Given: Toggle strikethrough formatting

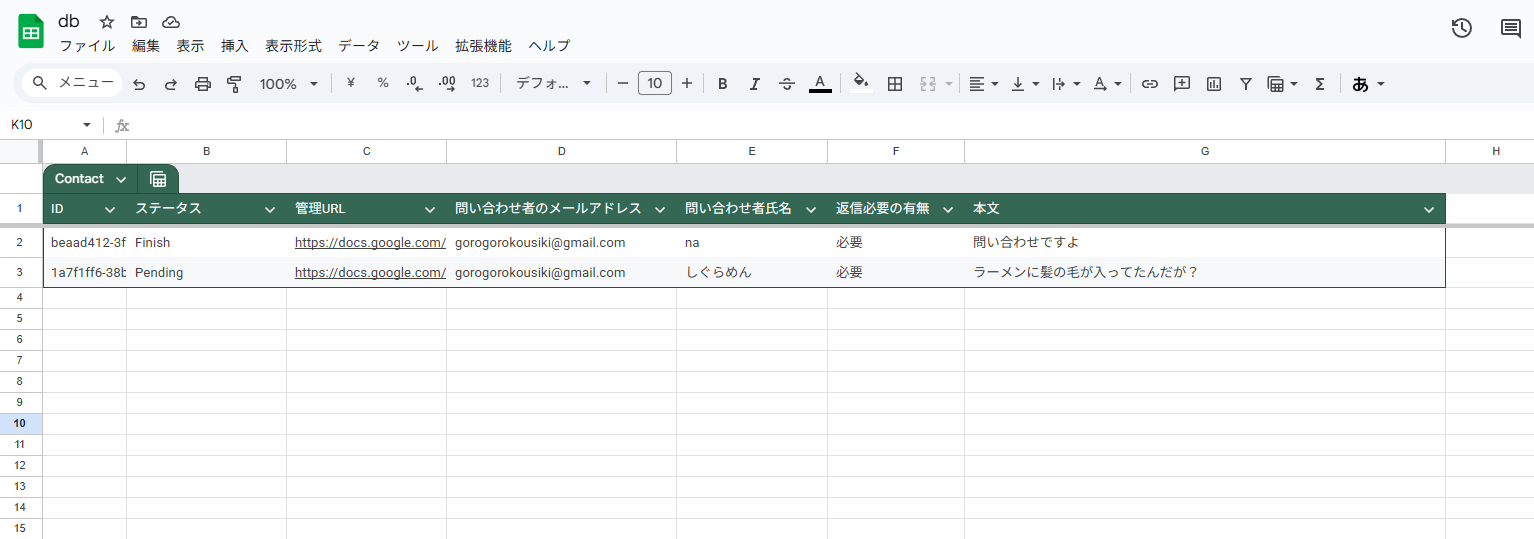Looking at the screenshot, I should (787, 84).
